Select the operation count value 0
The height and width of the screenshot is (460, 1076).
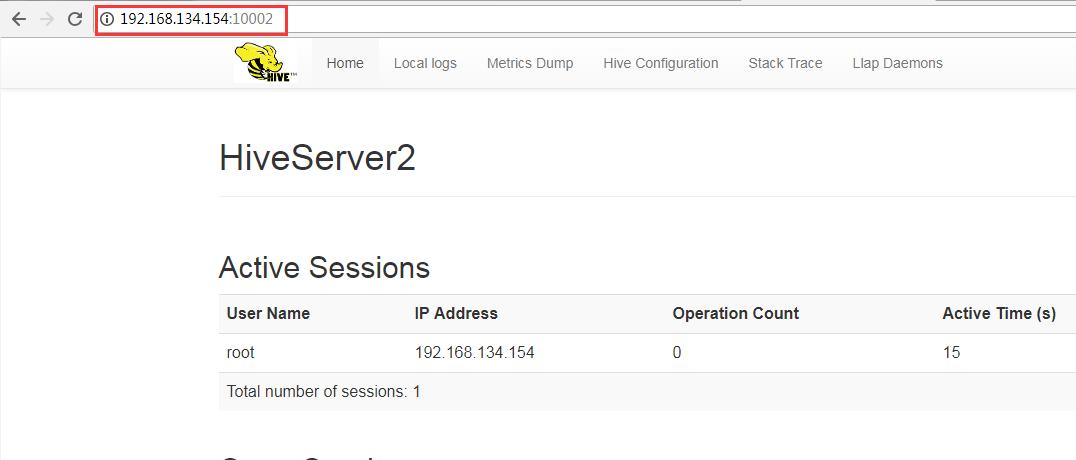677,353
